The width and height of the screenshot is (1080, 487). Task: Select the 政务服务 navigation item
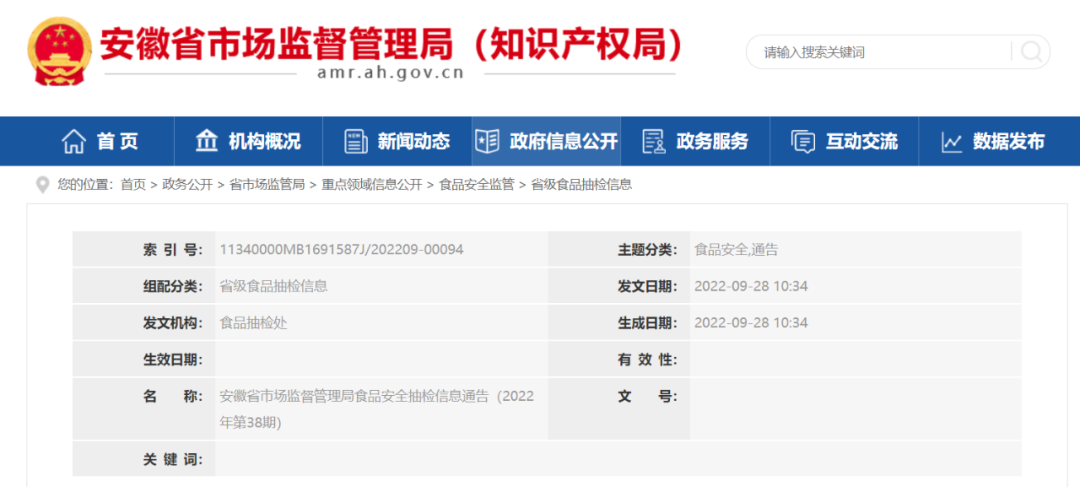[x=712, y=142]
